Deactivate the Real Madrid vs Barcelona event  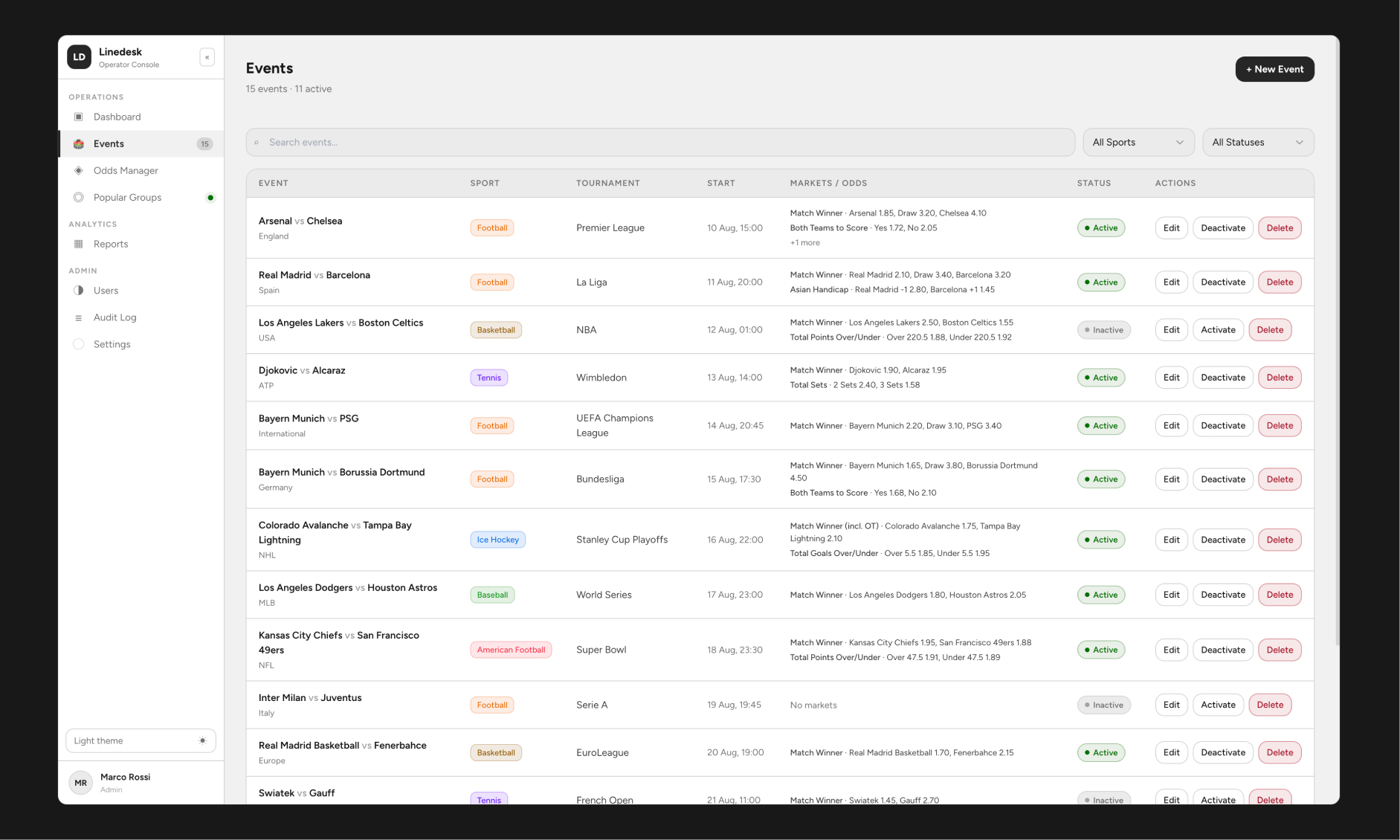pyautogui.click(x=1222, y=282)
